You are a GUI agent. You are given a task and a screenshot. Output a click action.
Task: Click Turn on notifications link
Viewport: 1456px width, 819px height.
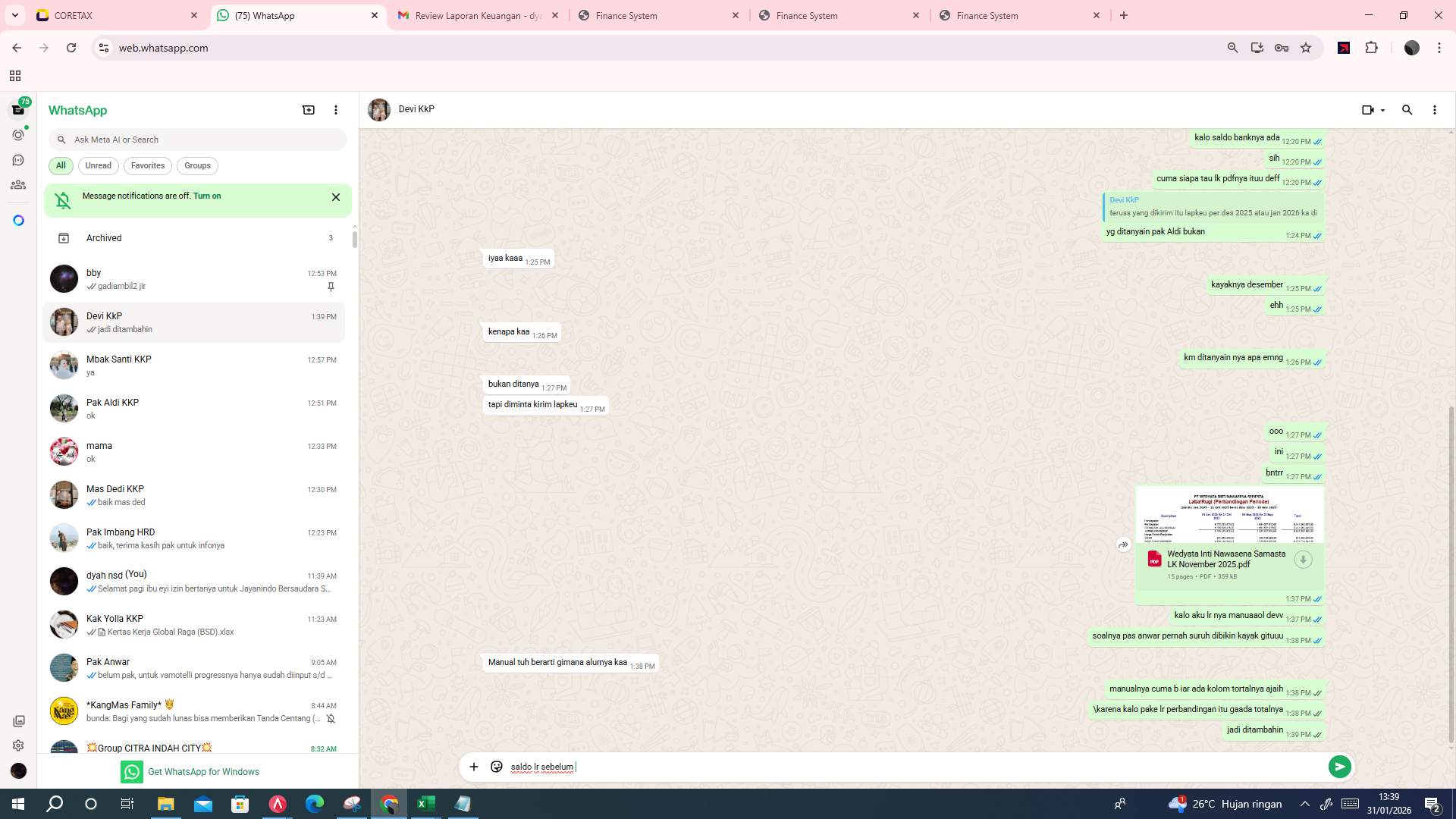[208, 196]
